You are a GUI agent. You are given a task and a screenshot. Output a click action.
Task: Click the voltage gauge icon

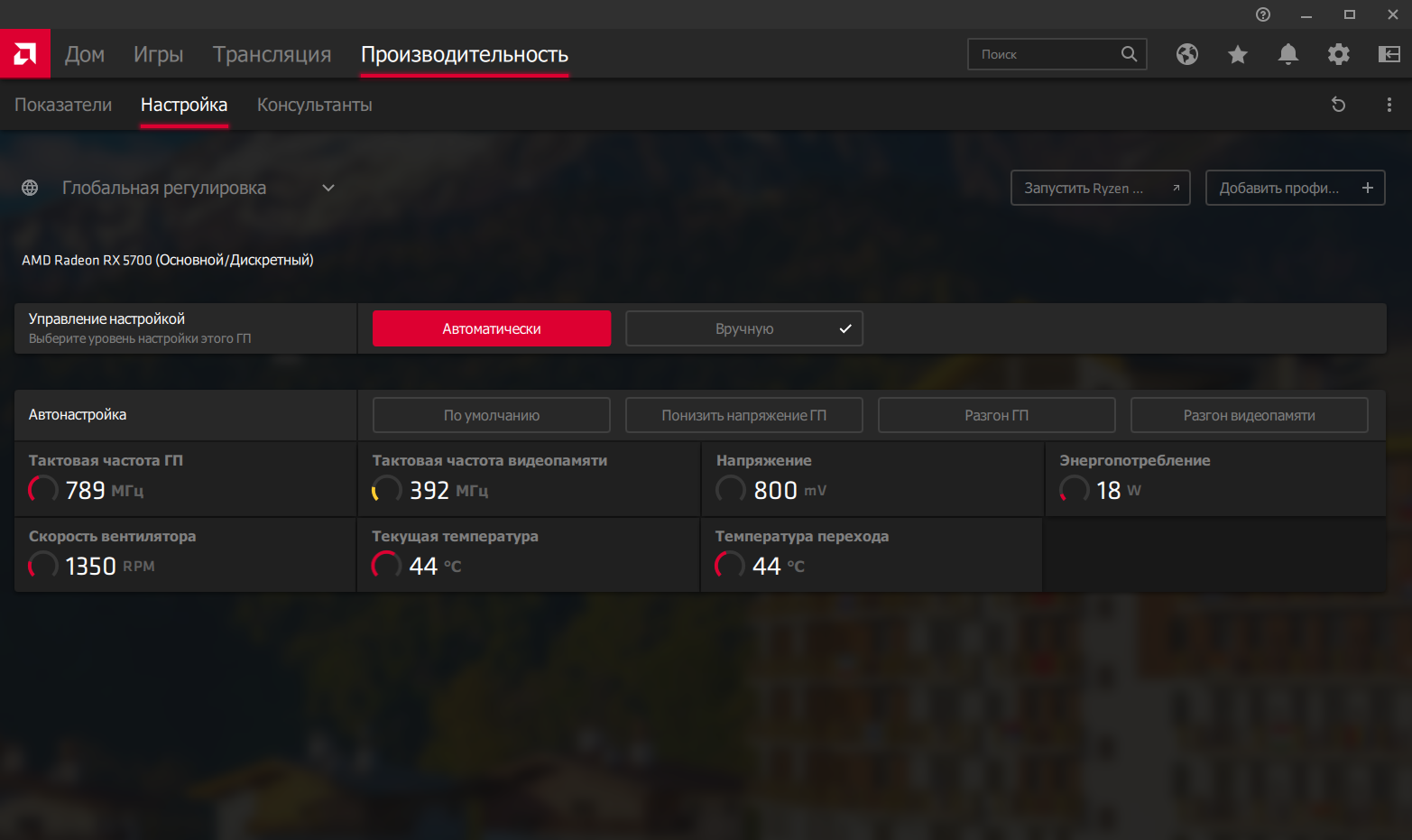coord(731,490)
